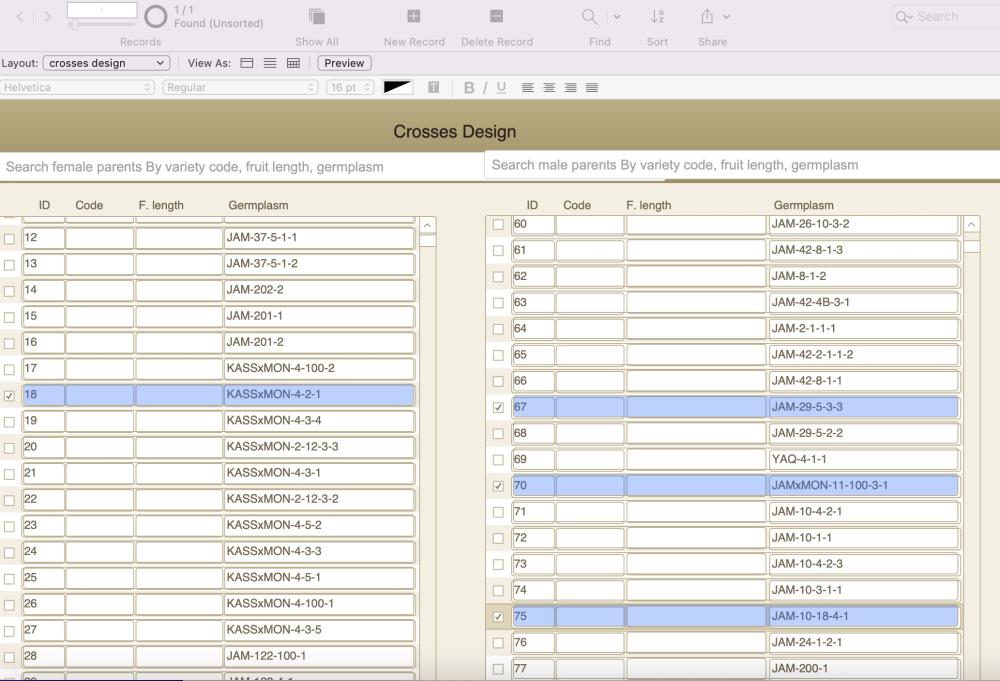Image resolution: width=1000 pixels, height=681 pixels.
Task: Click the Sort A-Z icon
Action: pyautogui.click(x=657, y=17)
